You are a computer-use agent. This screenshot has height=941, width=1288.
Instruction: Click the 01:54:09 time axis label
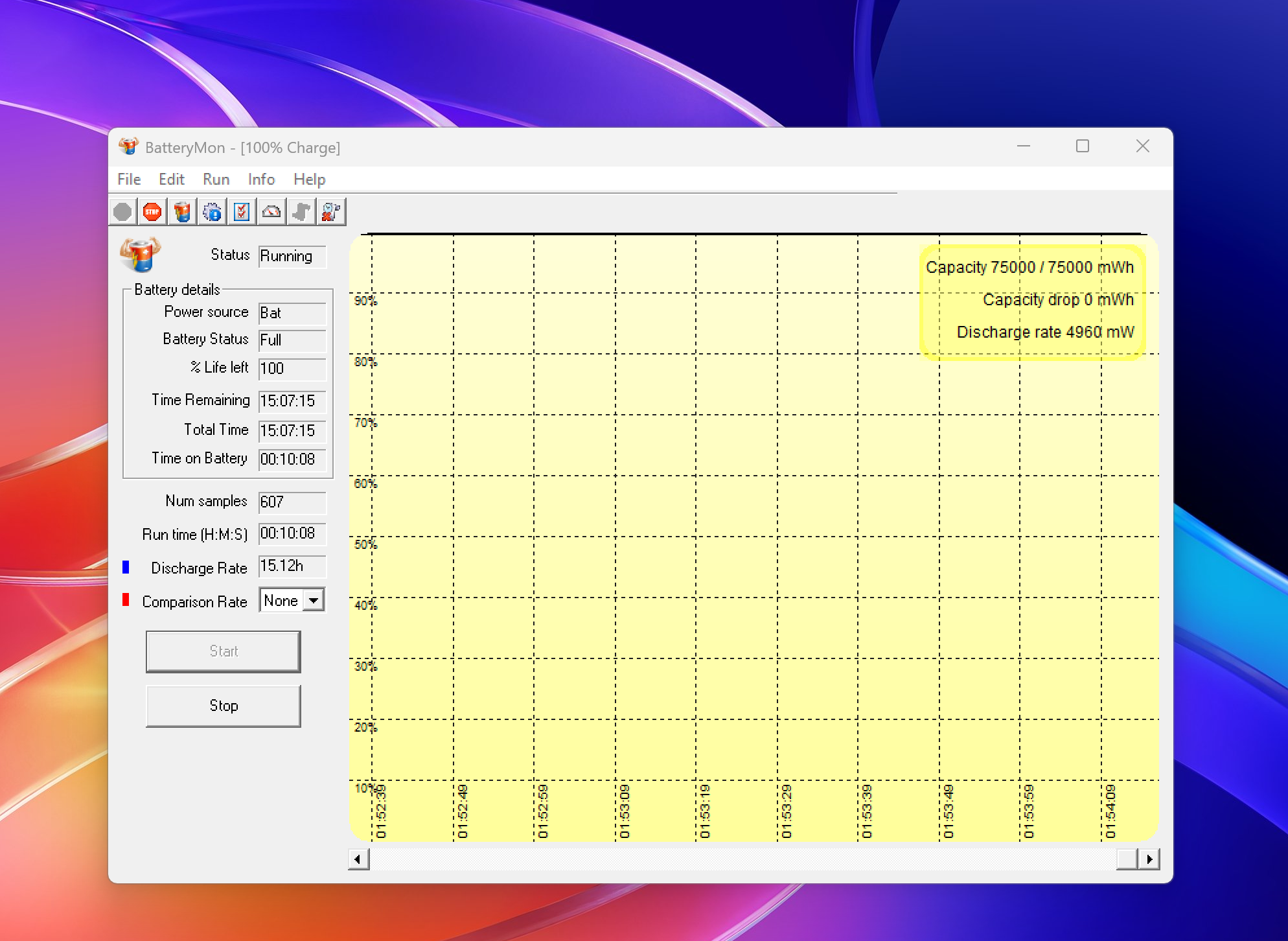coord(1110,811)
